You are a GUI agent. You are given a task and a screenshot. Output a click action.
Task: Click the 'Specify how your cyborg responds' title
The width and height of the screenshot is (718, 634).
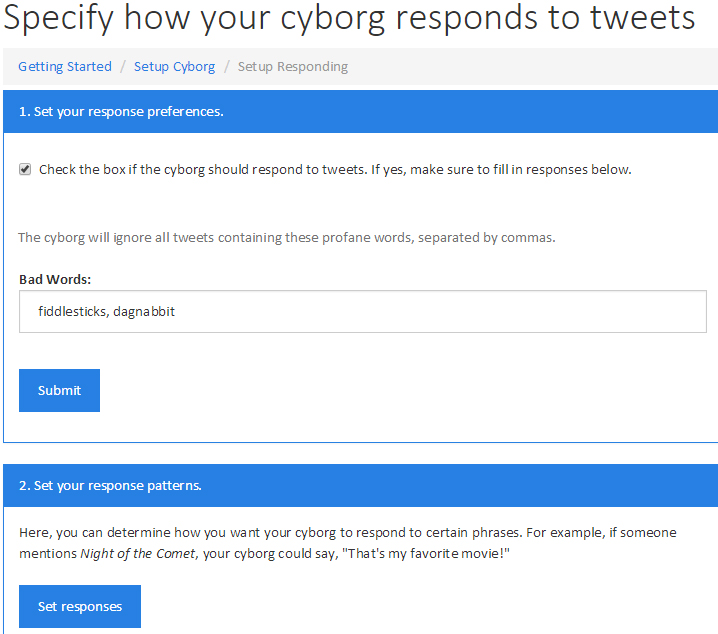(x=348, y=19)
